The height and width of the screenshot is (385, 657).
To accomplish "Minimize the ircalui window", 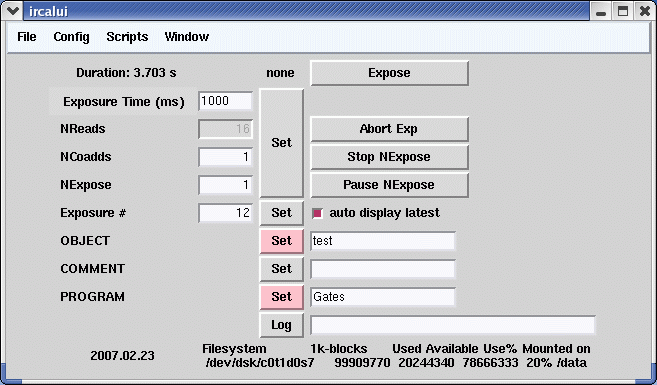I will tap(601, 11).
